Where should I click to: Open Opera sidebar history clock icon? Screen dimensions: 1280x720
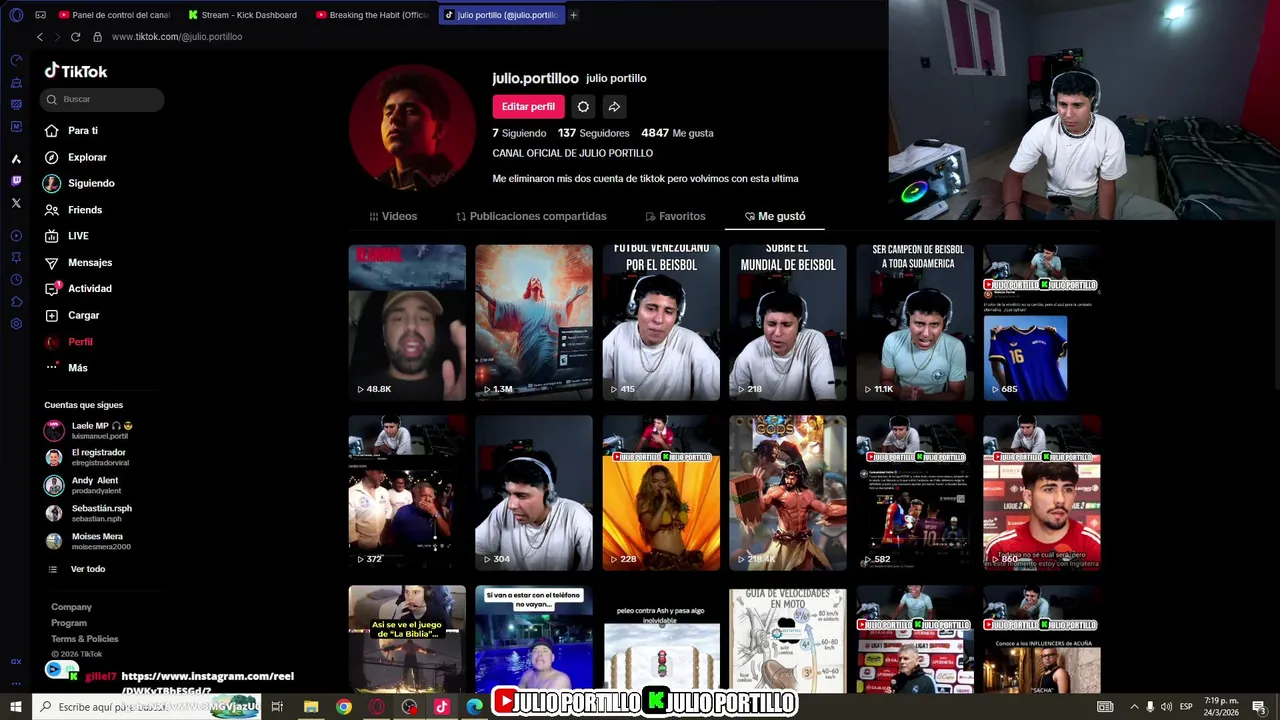(x=16, y=280)
